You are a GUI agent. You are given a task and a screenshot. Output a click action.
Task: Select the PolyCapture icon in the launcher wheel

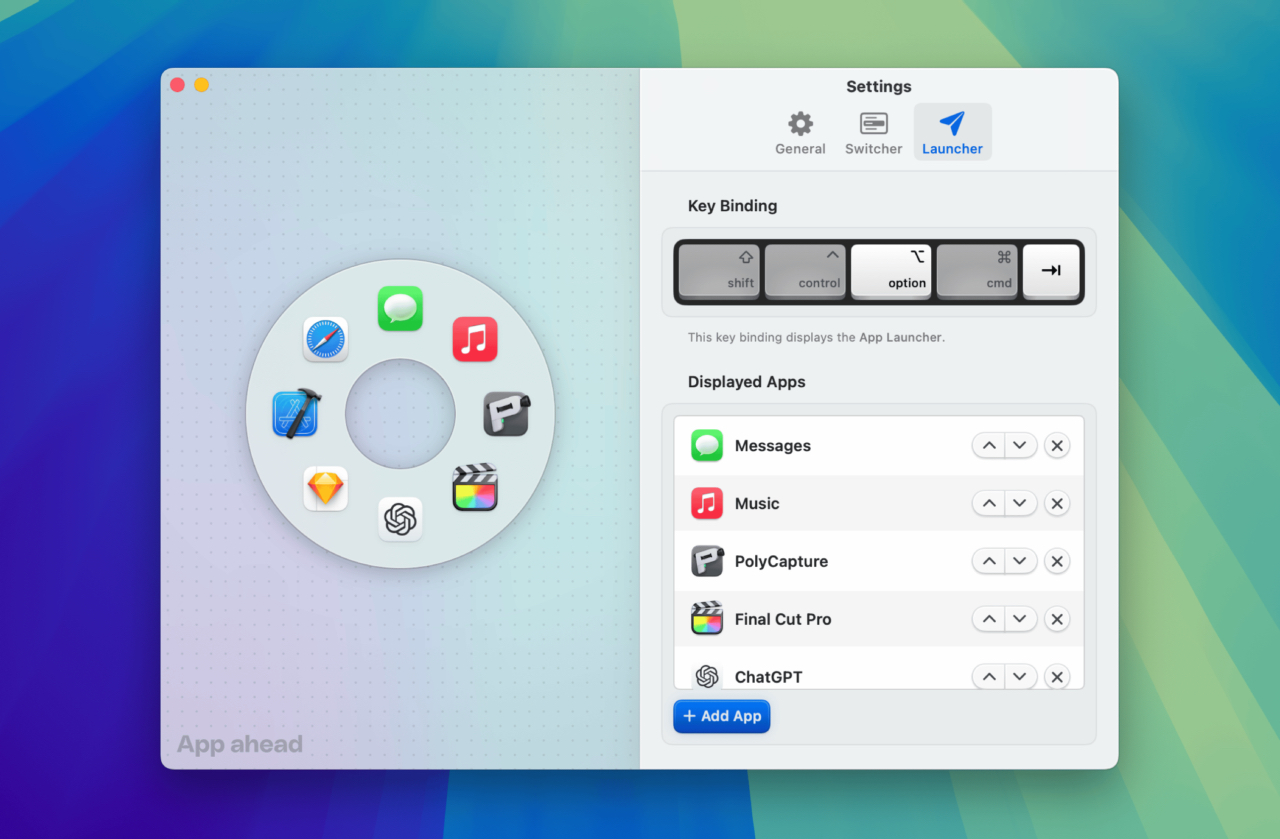pos(506,413)
